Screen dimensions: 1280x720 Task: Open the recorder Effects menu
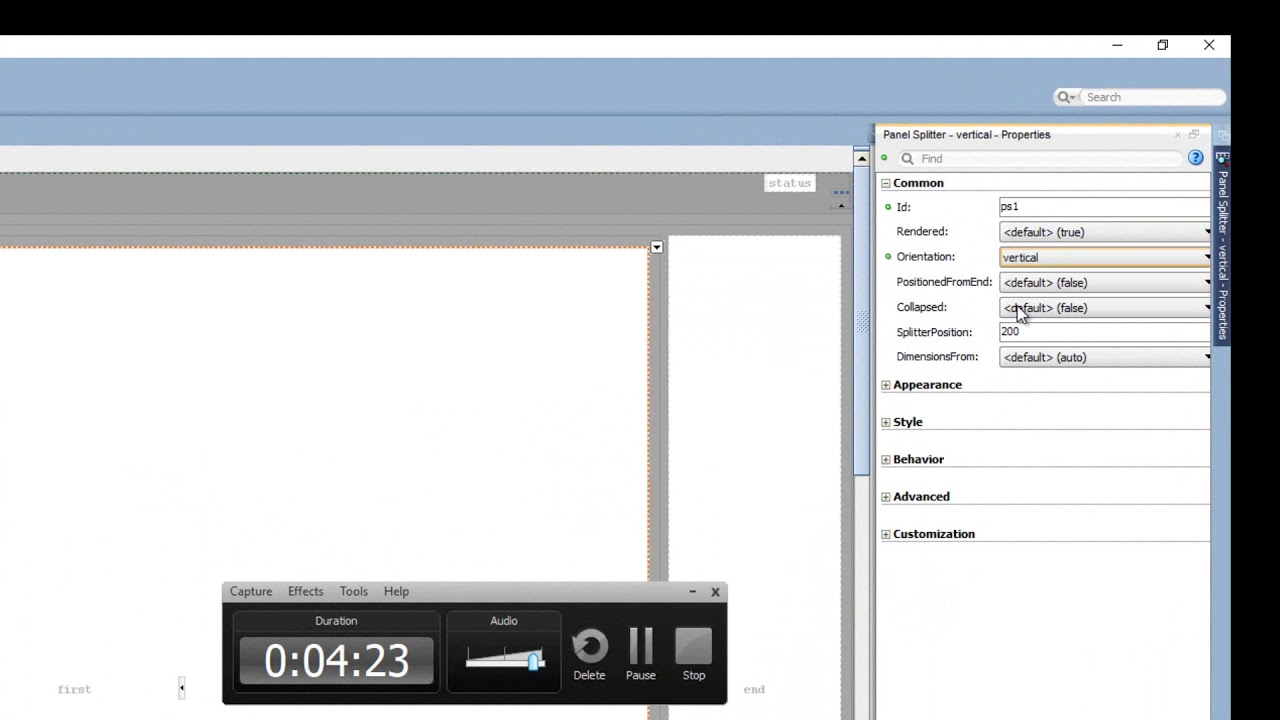coord(305,591)
